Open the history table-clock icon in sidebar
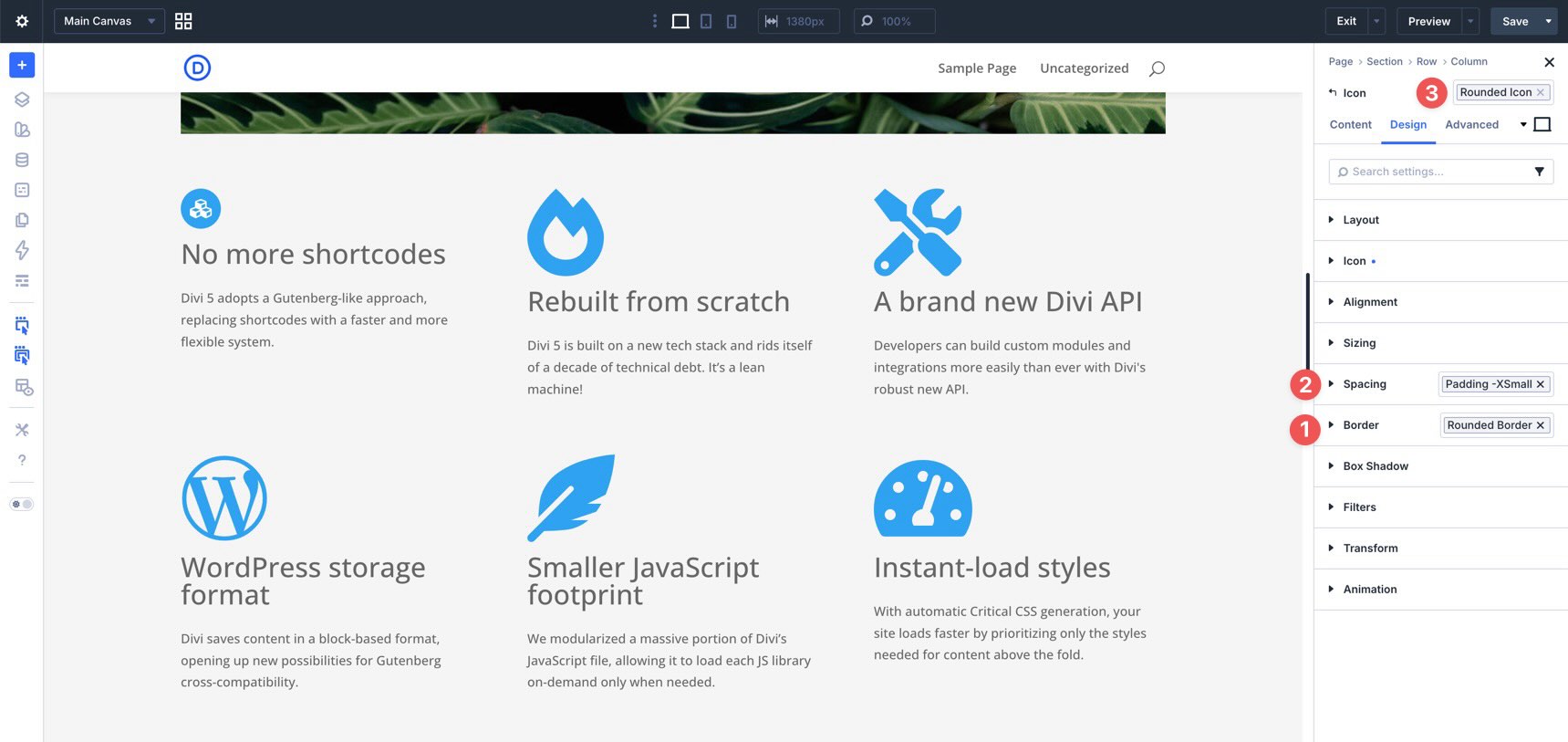Image resolution: width=1568 pixels, height=742 pixels. point(24,387)
